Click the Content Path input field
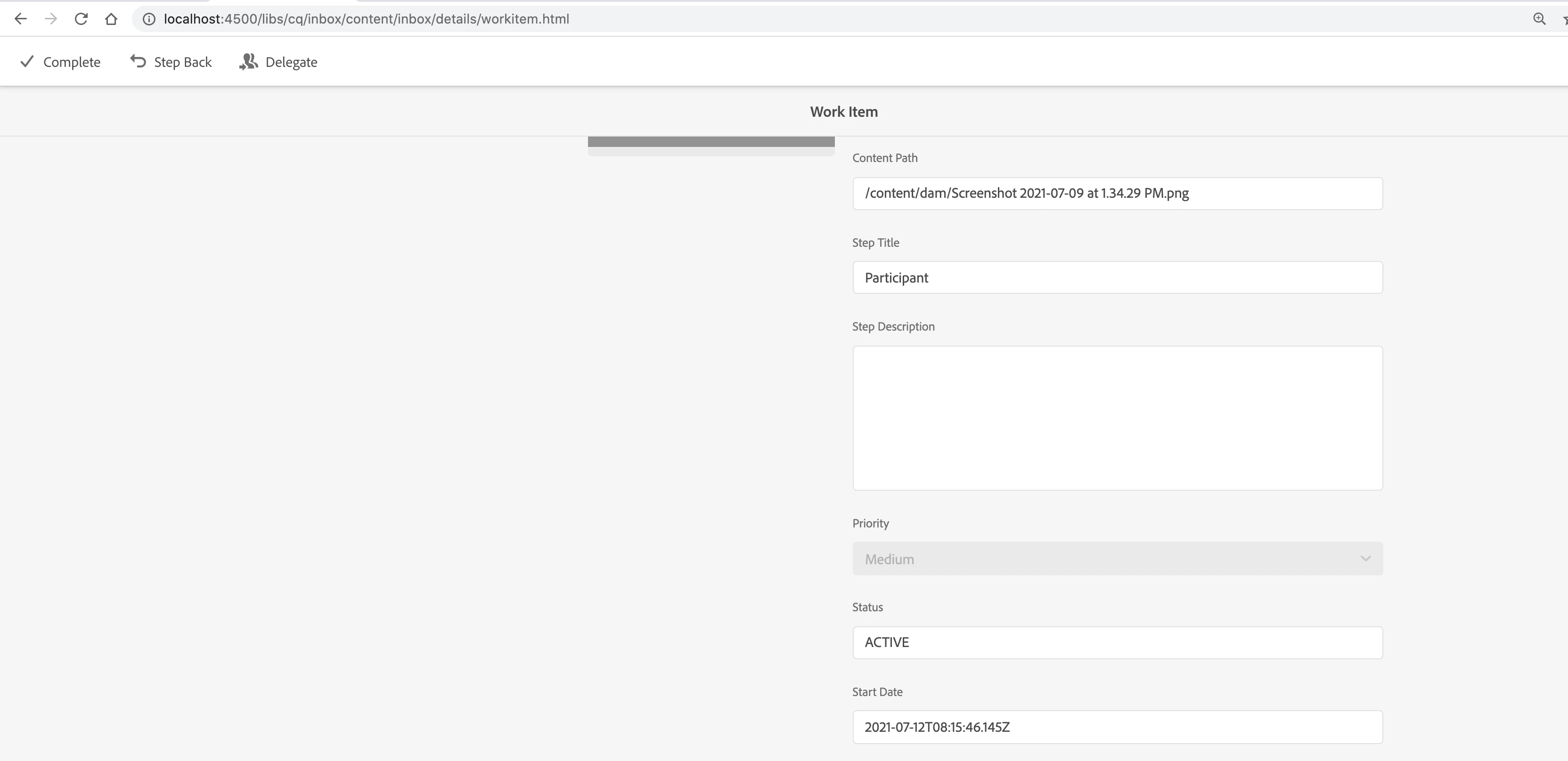The image size is (1568, 761). coord(1117,194)
